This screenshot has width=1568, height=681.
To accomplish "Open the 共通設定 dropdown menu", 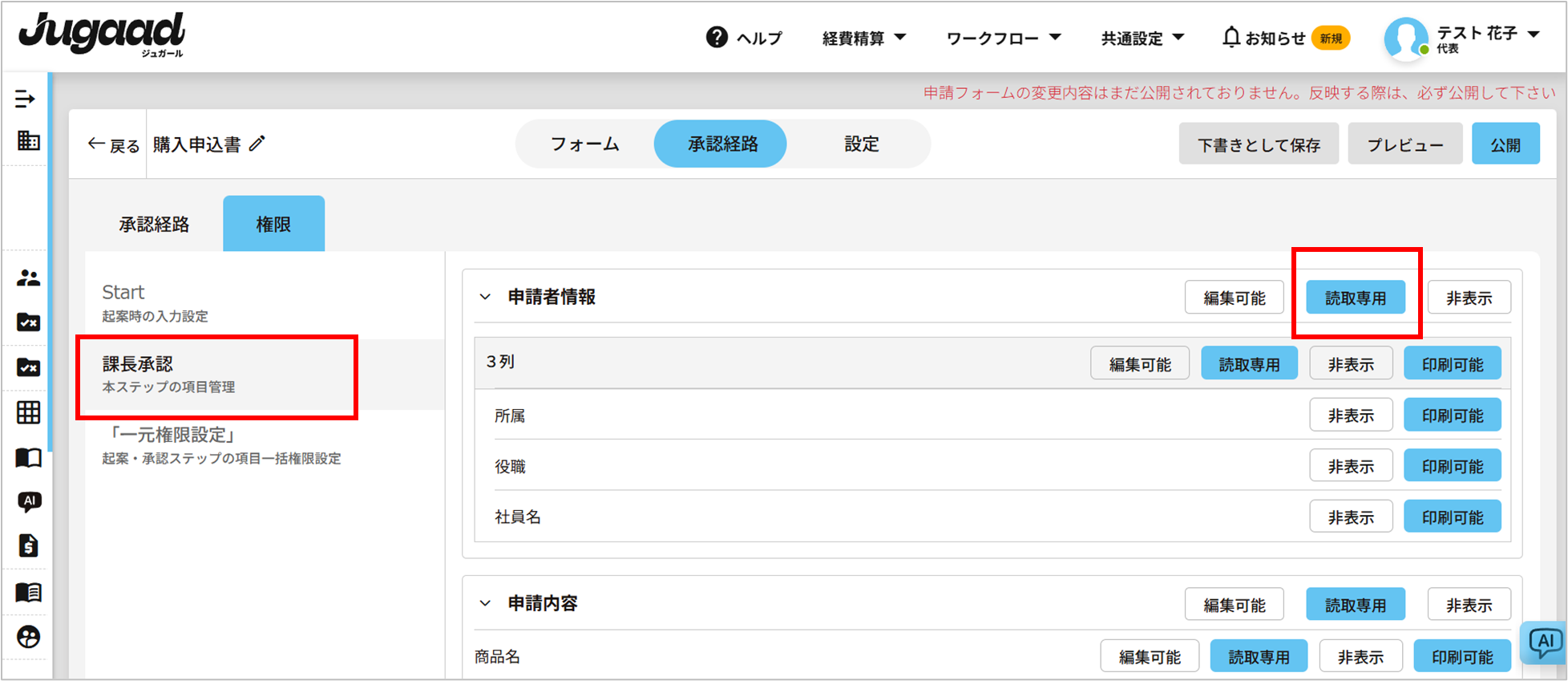I will [x=1142, y=38].
